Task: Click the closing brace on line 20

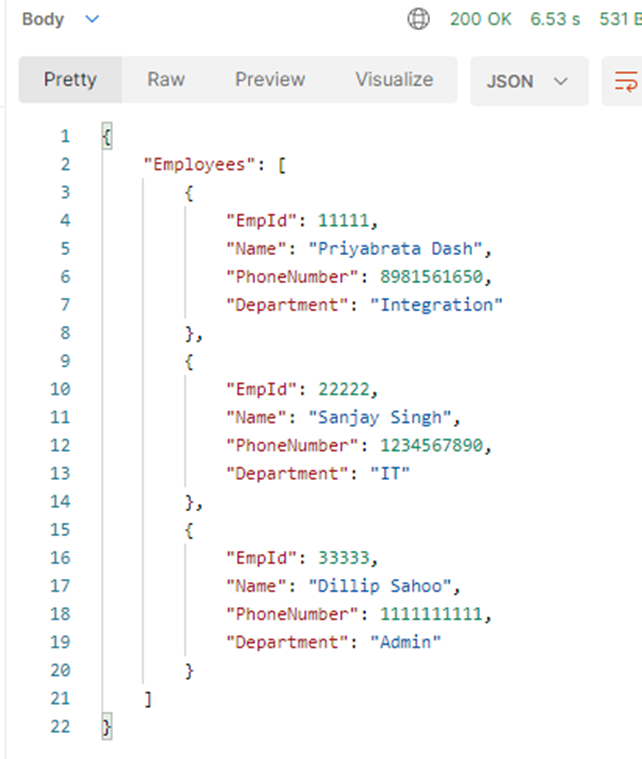Action: point(189,671)
